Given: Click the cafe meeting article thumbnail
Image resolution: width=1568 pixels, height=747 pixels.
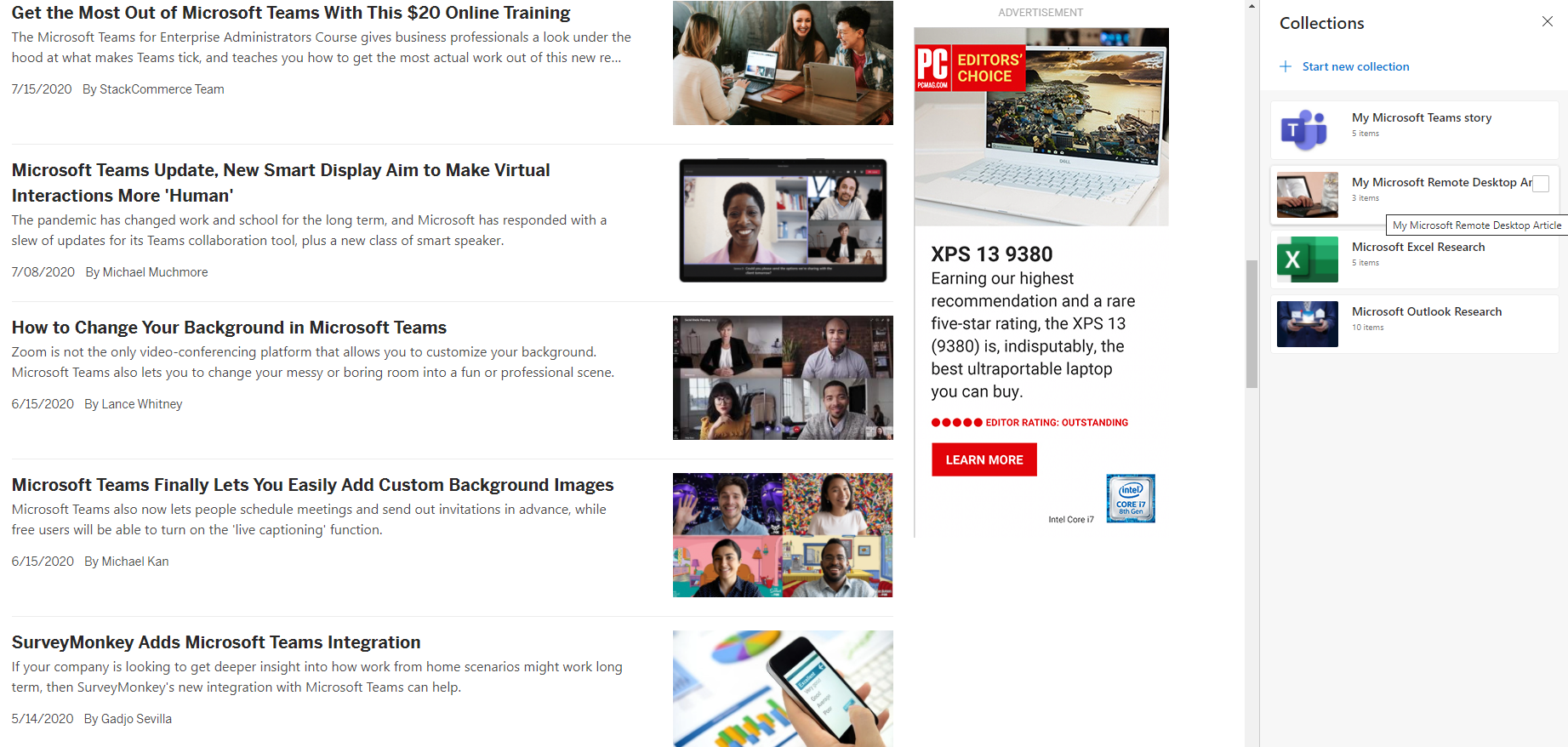Looking at the screenshot, I should click(783, 63).
